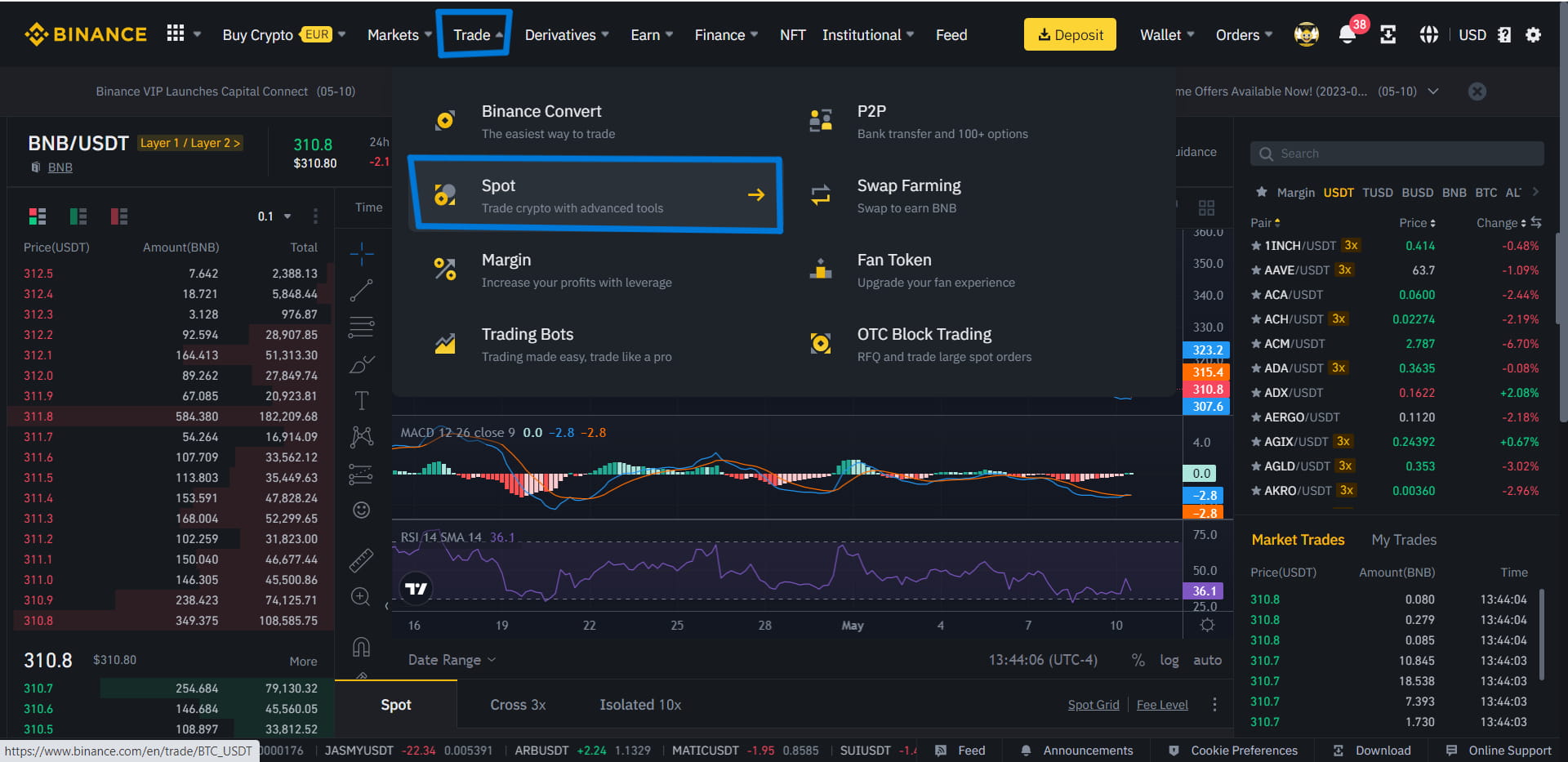This screenshot has height=762, width=1568.
Task: Swap the Change column display icon
Action: 1536,222
